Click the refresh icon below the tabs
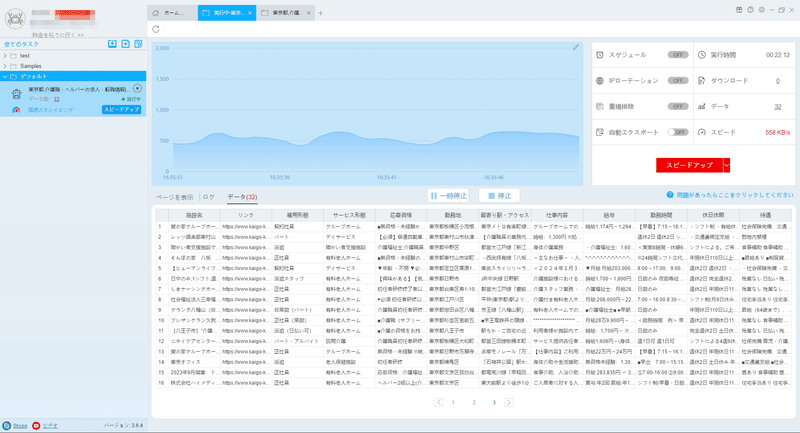 (156, 29)
